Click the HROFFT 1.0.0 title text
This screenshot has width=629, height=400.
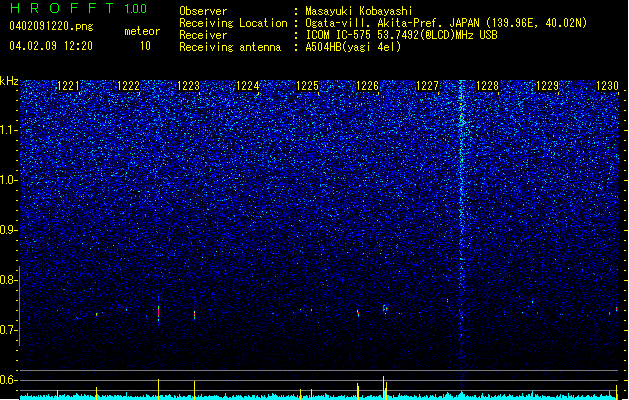pos(79,8)
